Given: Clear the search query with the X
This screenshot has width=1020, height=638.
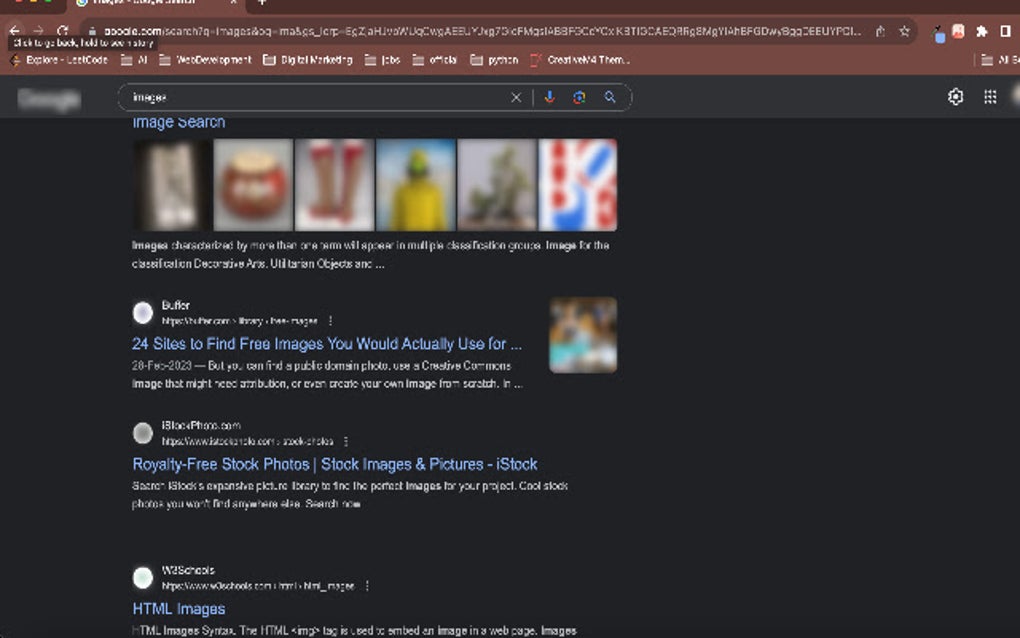Looking at the screenshot, I should click(515, 97).
